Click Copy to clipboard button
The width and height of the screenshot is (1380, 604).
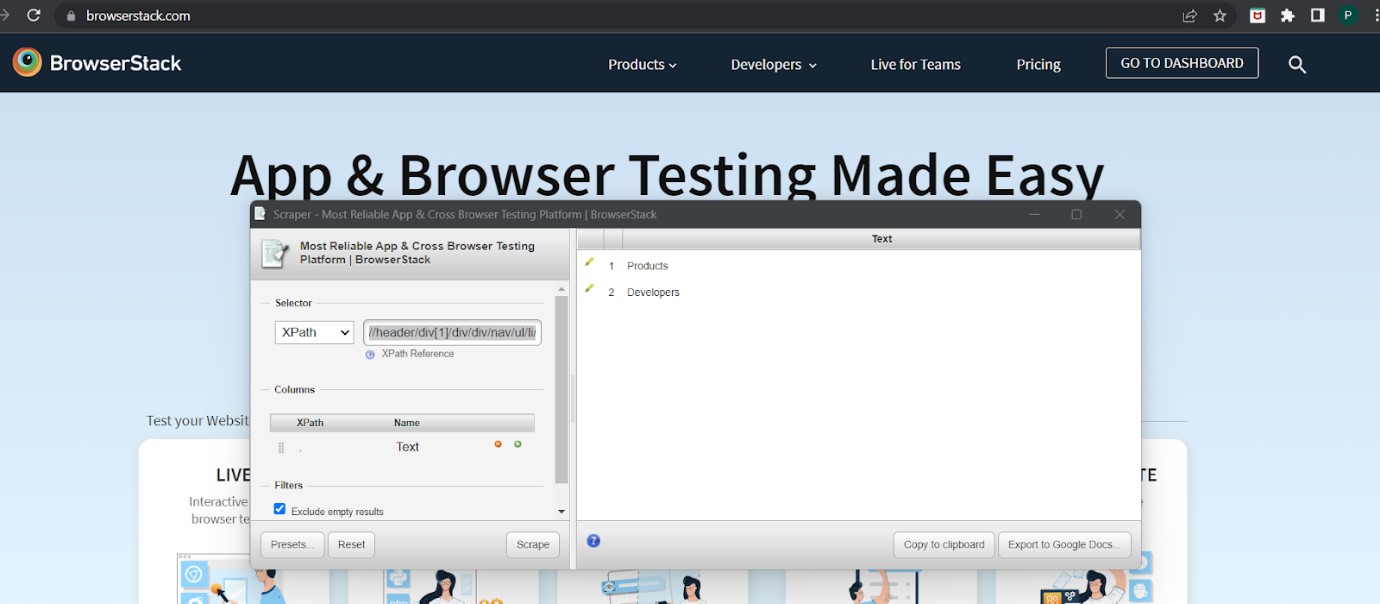(944, 545)
